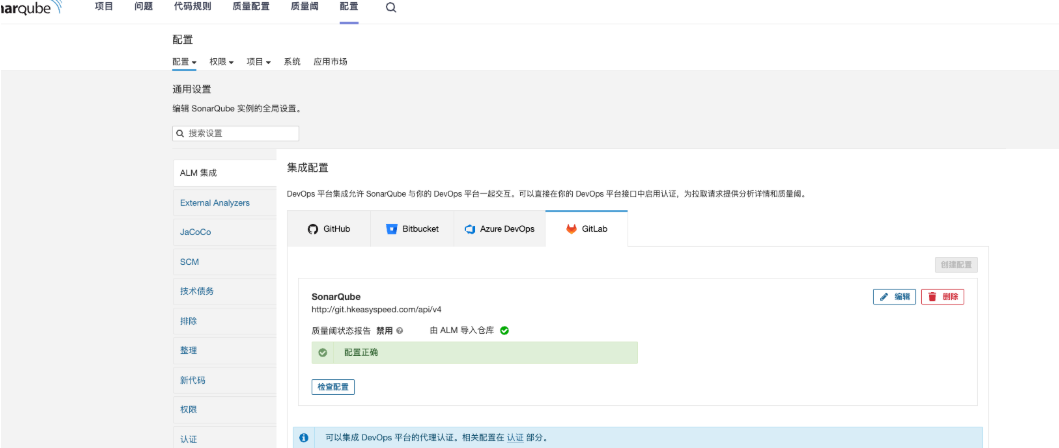Image resolution: width=1059 pixels, height=448 pixels.
Task: Click the green check icon beside 配置正确
Action: point(323,353)
